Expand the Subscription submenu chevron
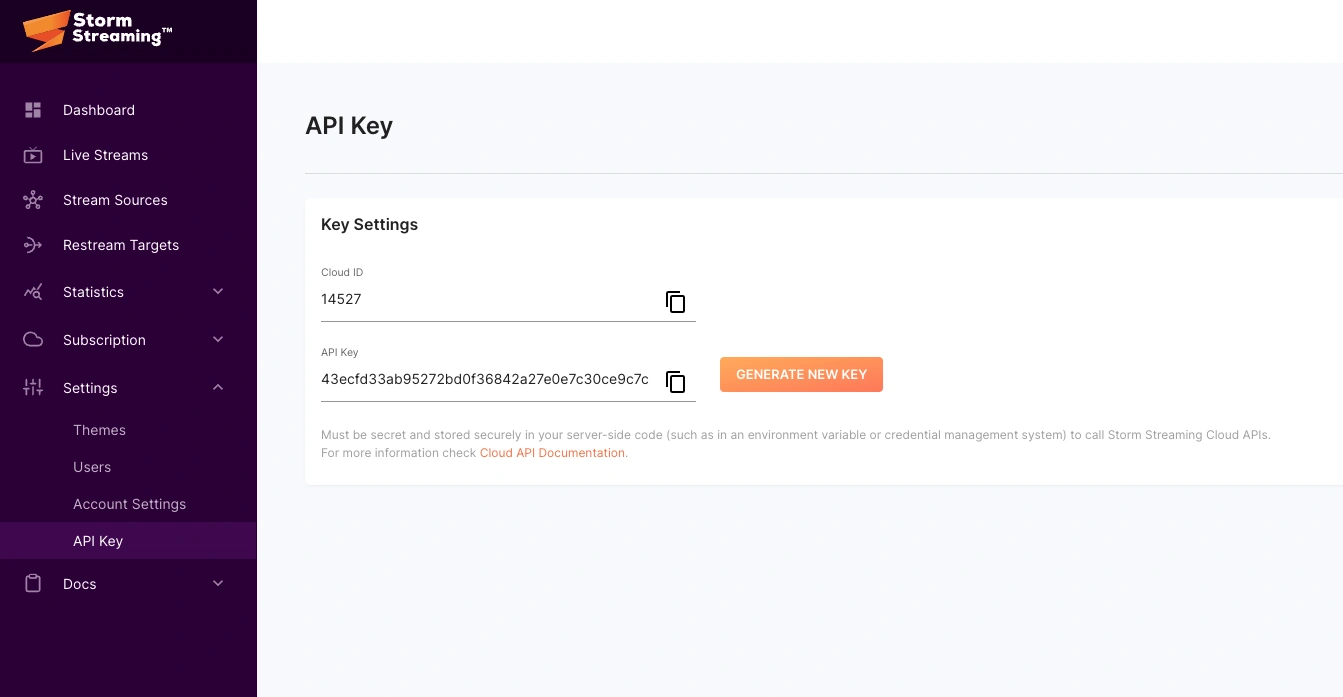Screen dimensions: 1343x697 (x=218, y=340)
